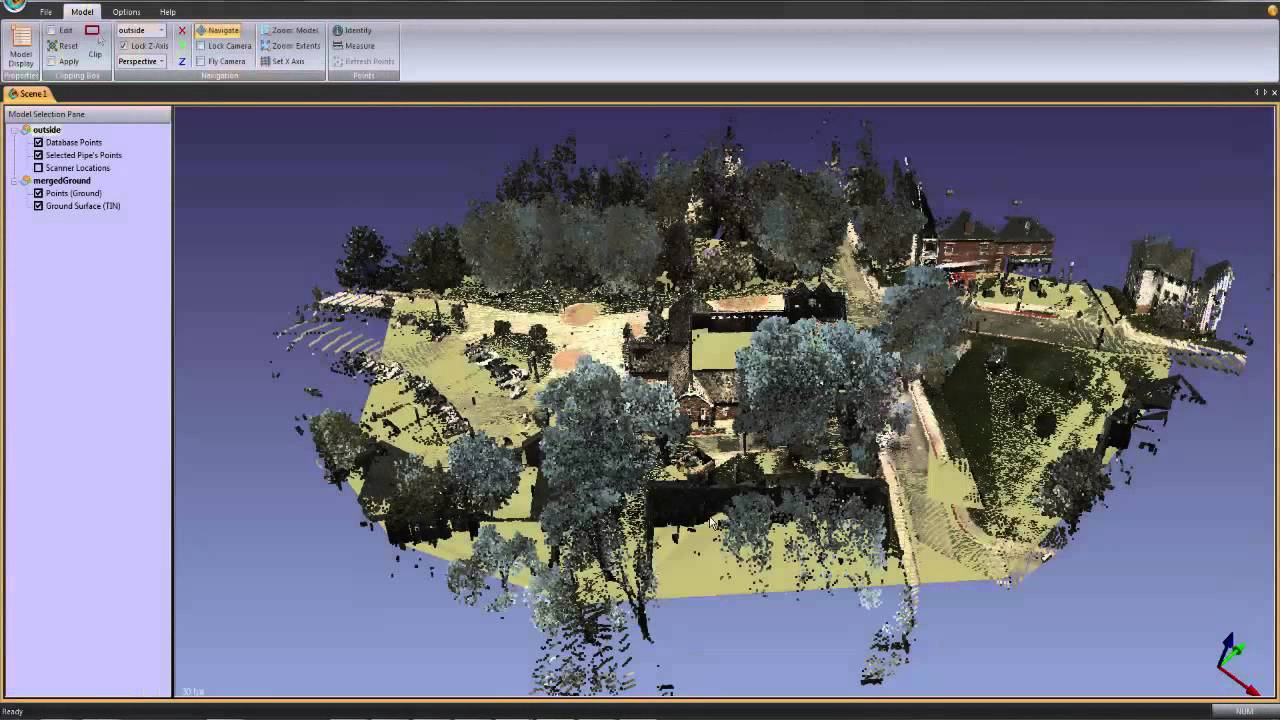Screen dimensions: 1280x720
Task: Click the red X axis view icon
Action: pyautogui.click(x=182, y=30)
